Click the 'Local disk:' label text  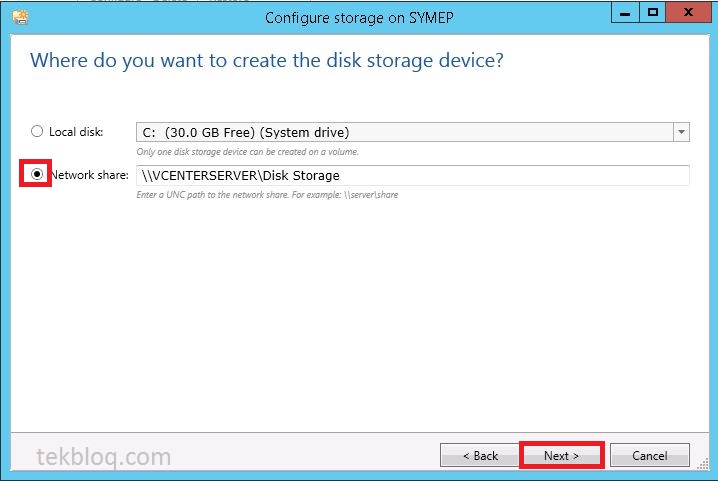pos(76,132)
